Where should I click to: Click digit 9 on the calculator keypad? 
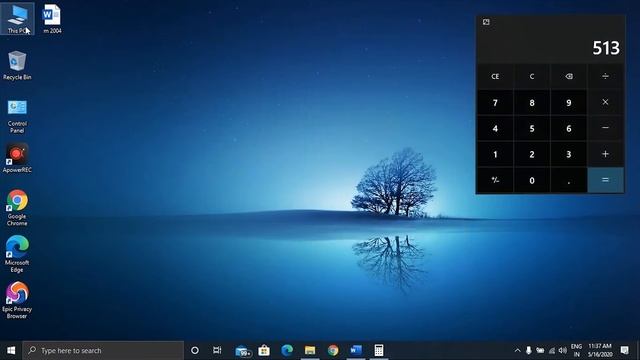click(x=569, y=102)
